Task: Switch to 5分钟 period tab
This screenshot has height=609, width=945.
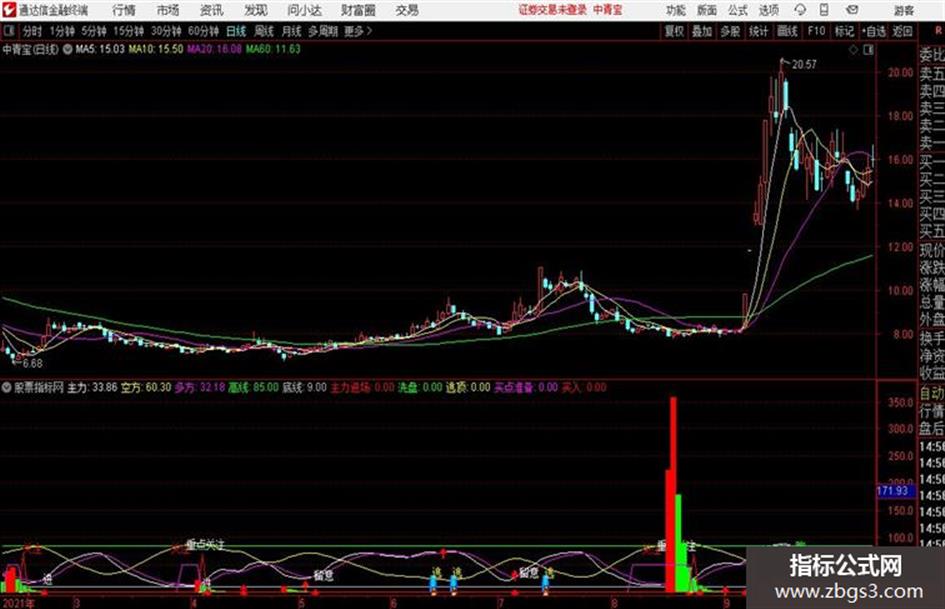Action: click(94, 31)
